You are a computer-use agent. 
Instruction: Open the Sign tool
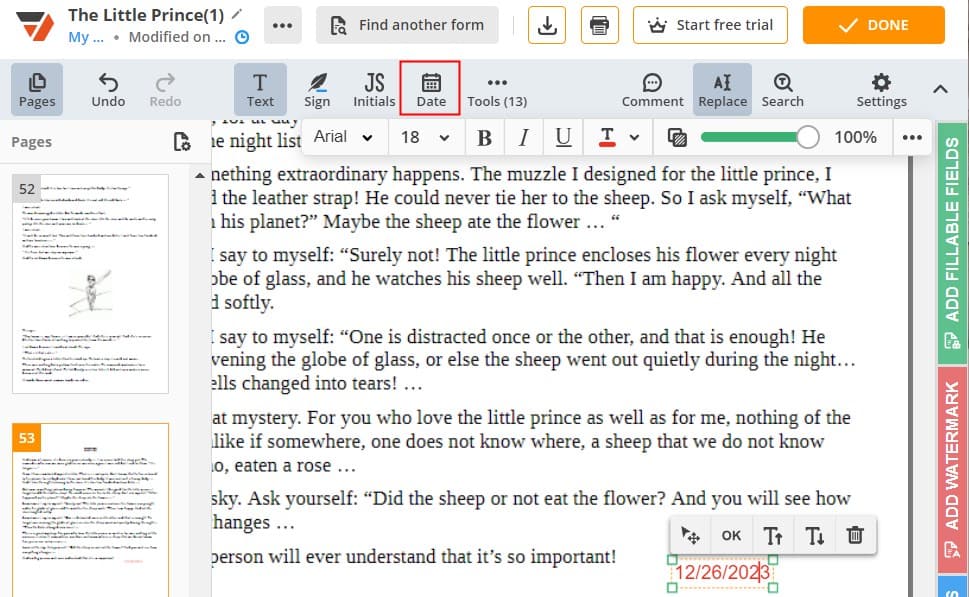point(317,88)
